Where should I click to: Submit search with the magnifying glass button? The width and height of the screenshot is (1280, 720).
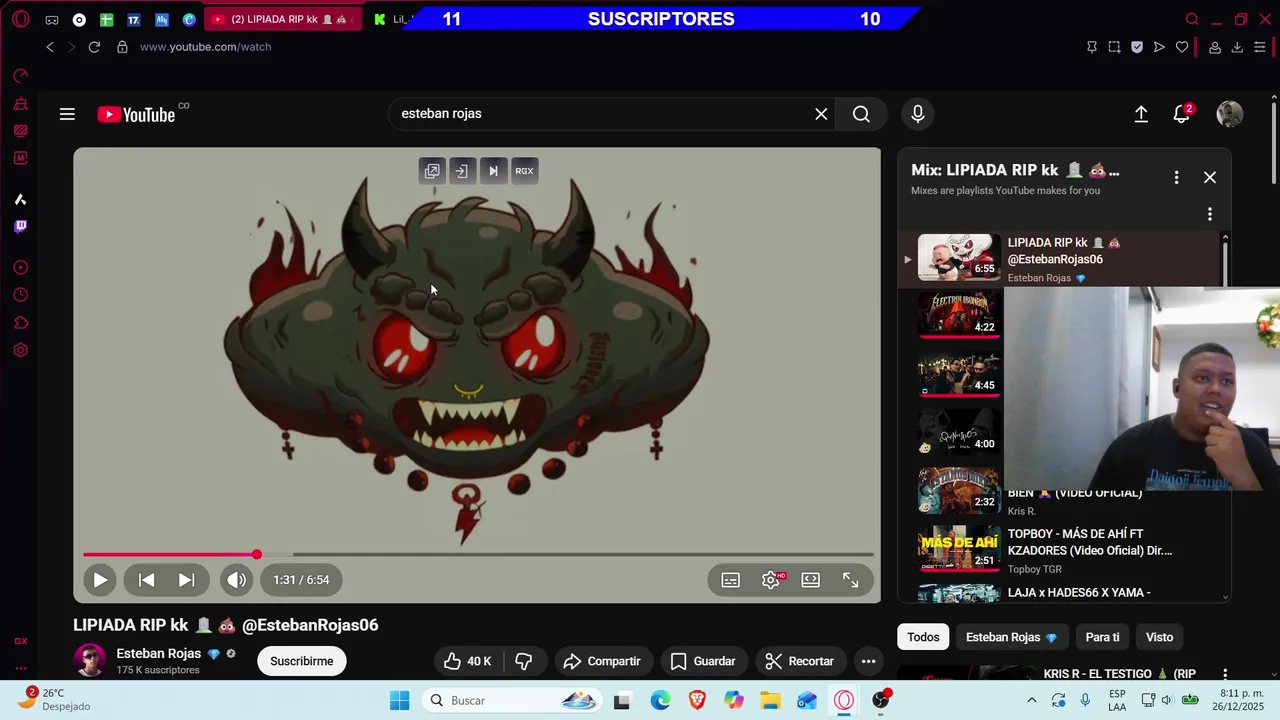861,114
